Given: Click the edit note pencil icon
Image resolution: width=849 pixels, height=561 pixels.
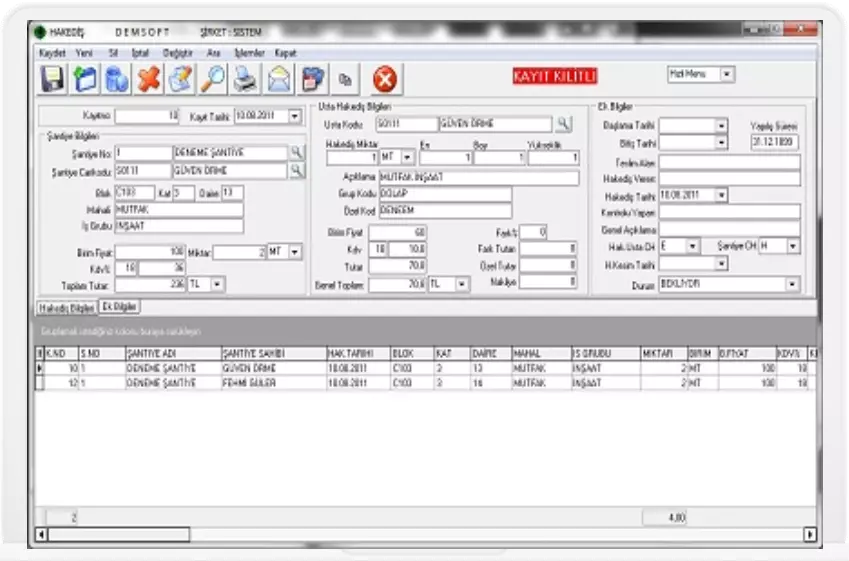Looking at the screenshot, I should point(181,79).
